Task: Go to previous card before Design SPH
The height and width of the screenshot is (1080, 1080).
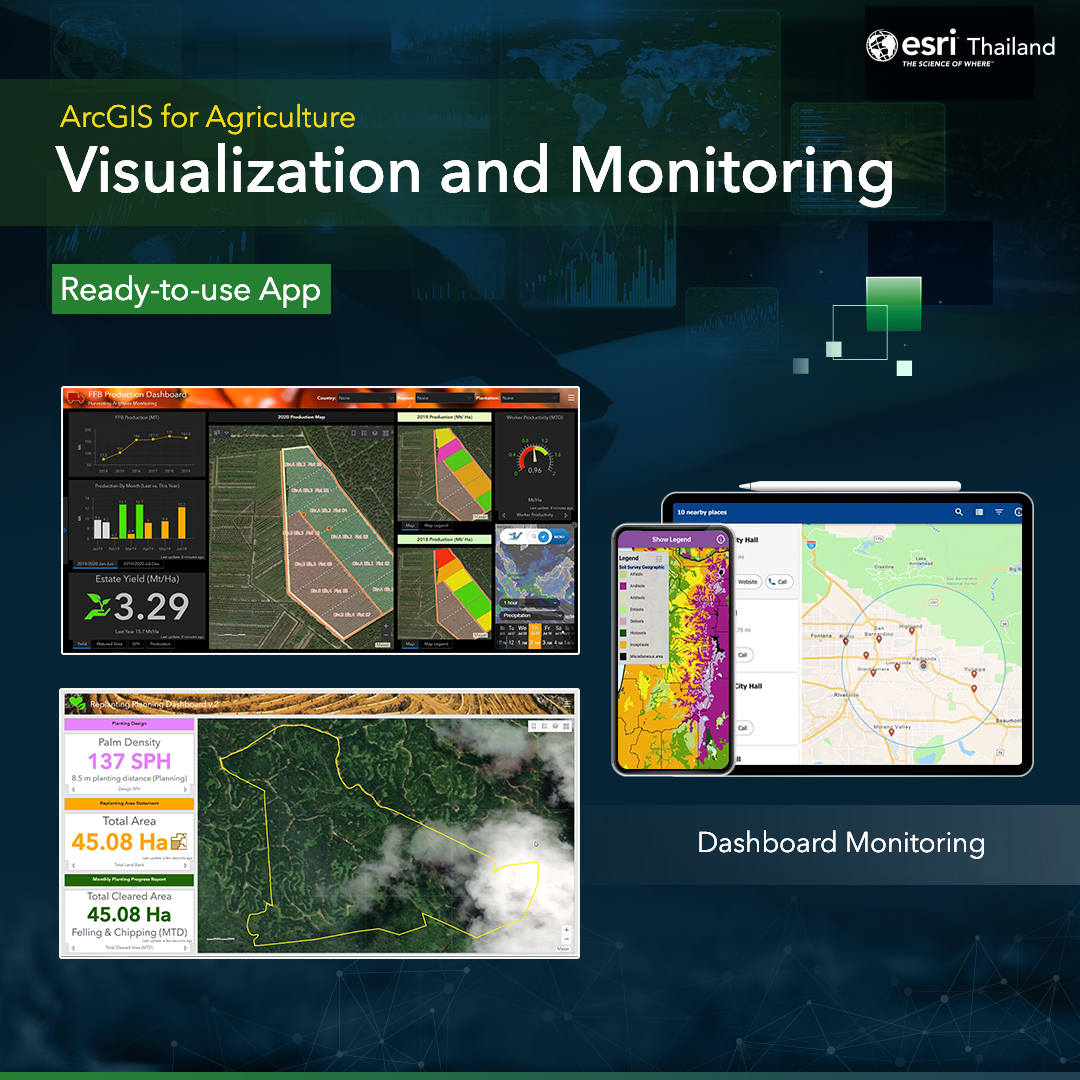Action: click(x=73, y=789)
